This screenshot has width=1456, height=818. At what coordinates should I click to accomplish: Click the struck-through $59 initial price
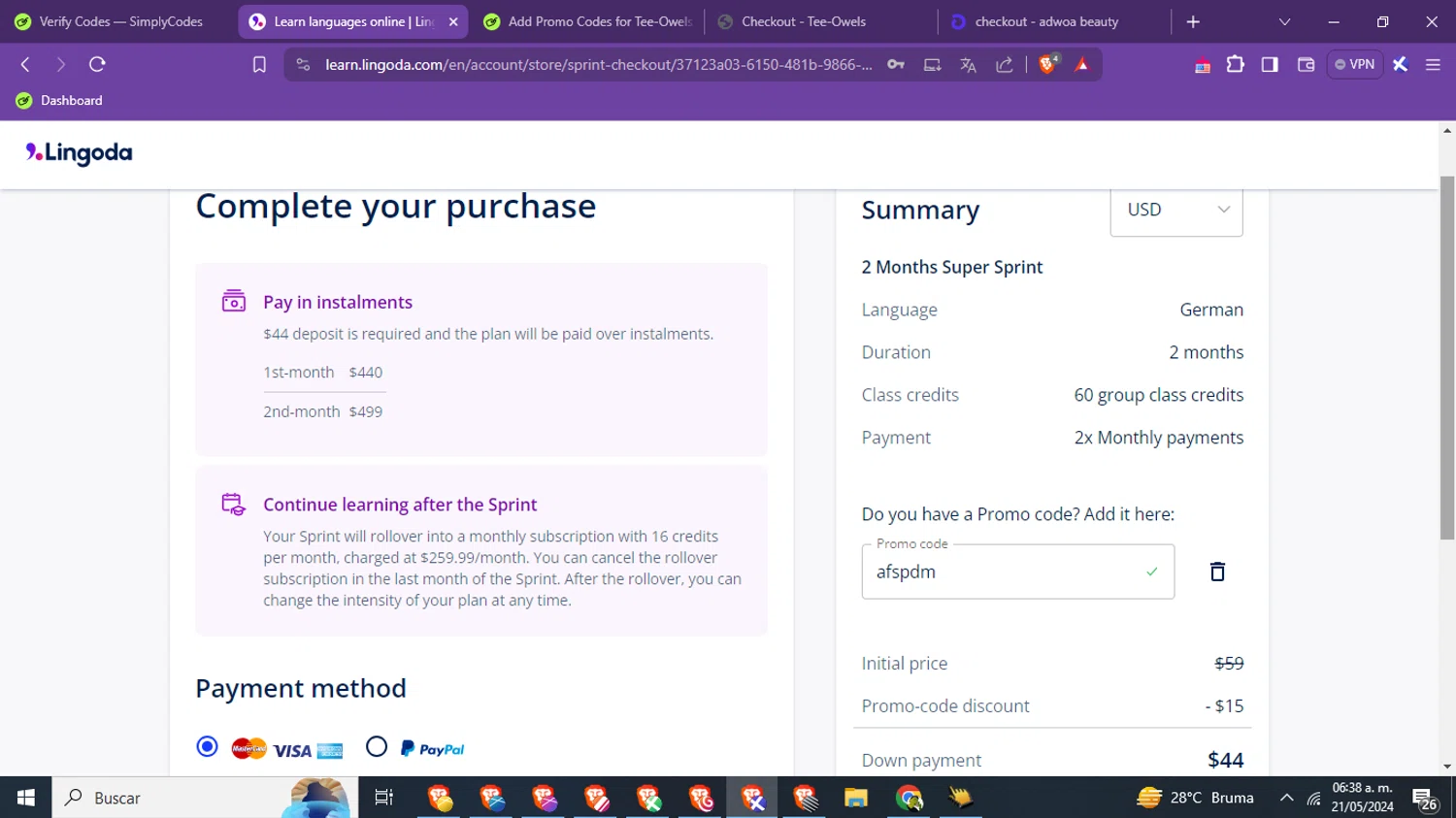[1229, 663]
